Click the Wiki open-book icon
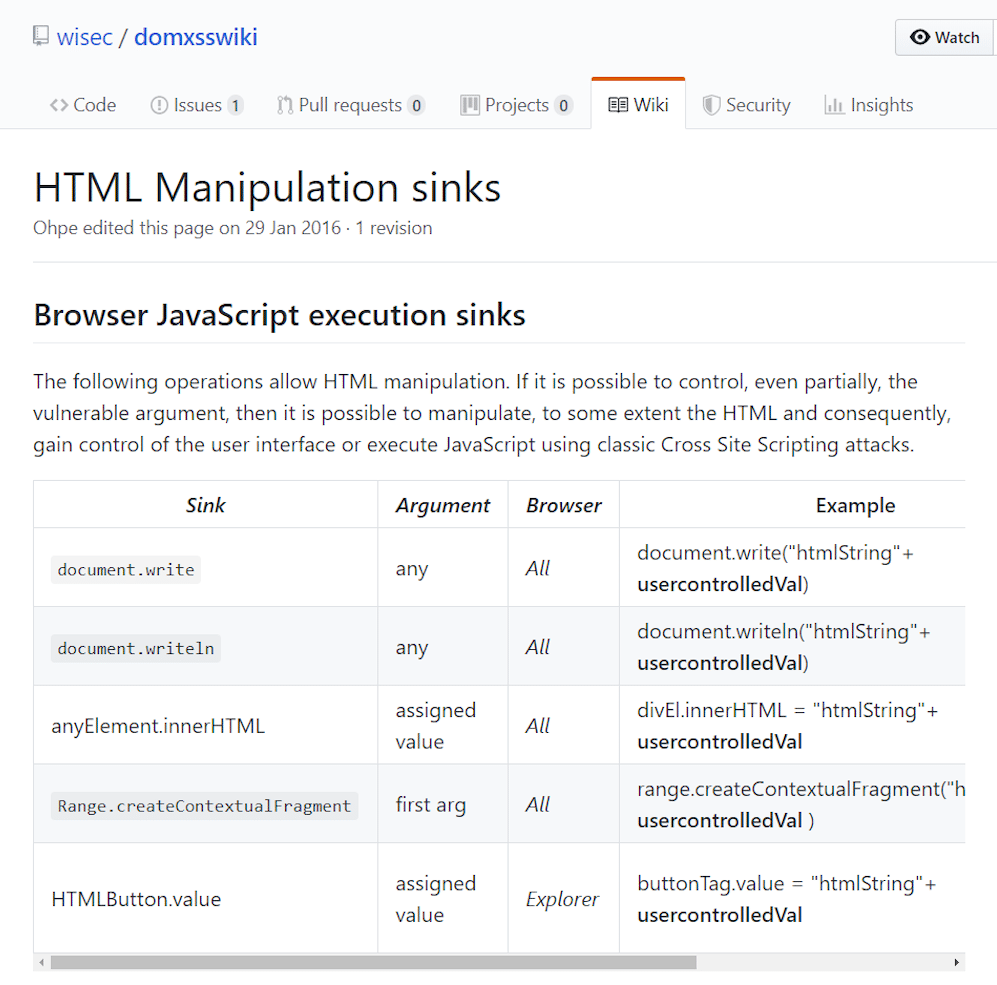 coord(618,106)
